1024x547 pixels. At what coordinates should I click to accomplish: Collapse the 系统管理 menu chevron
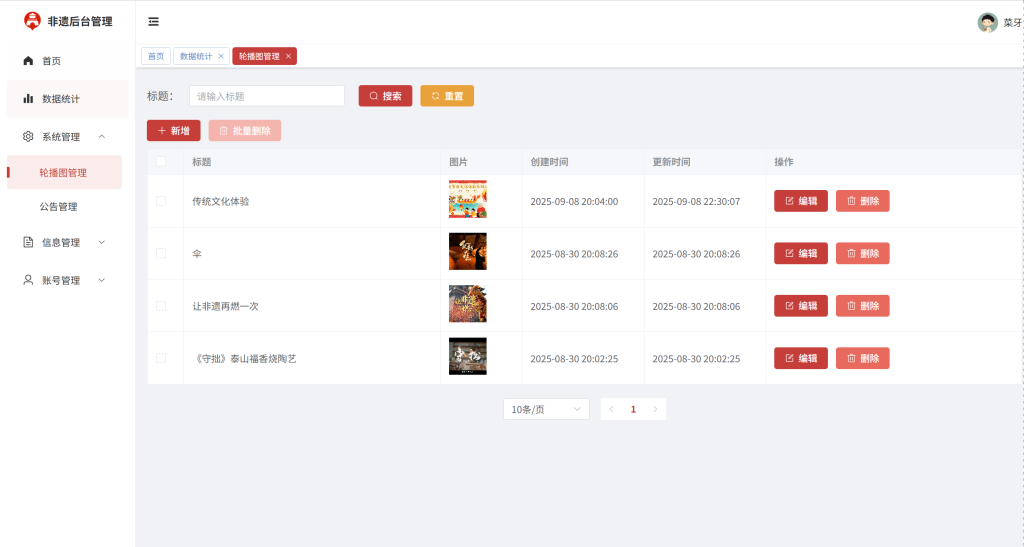tap(102, 136)
